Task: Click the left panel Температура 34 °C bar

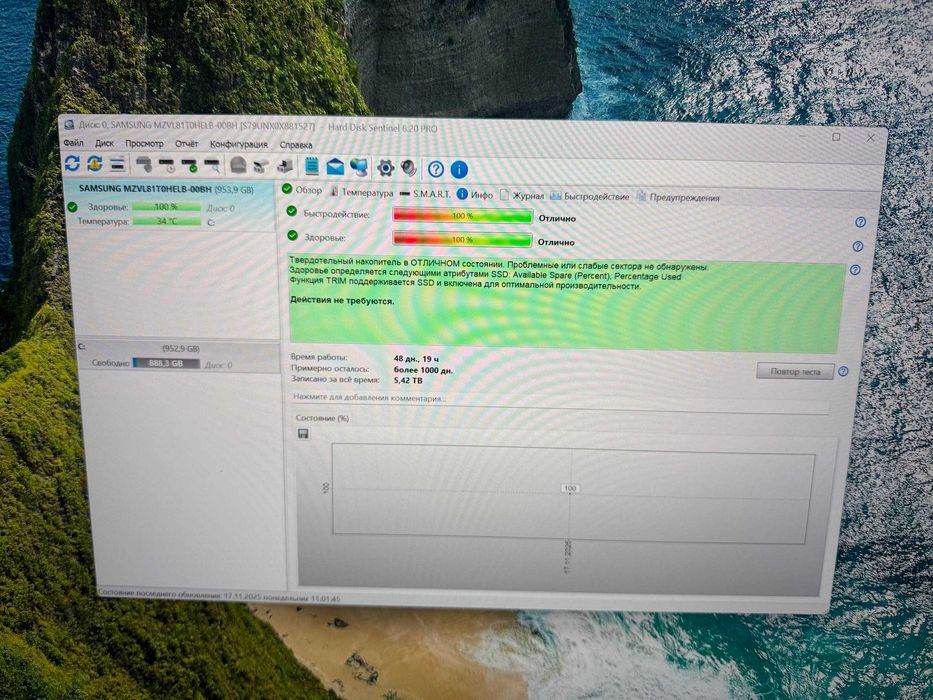Action: (167, 221)
